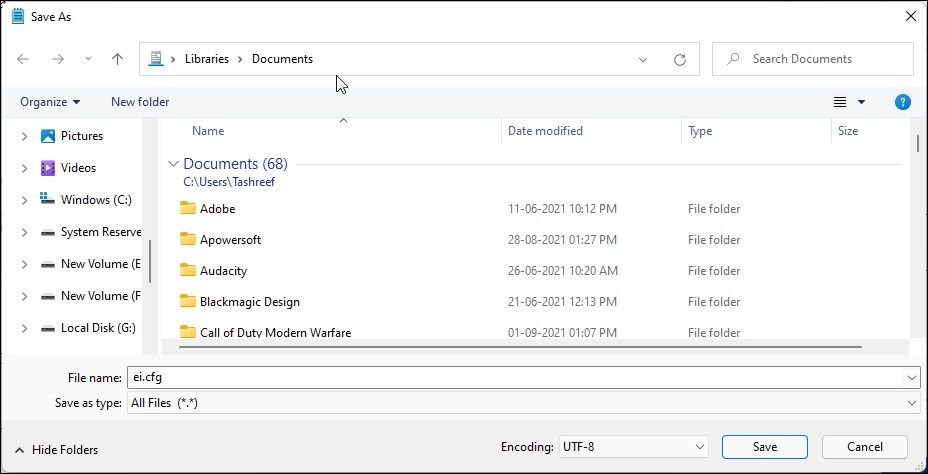The image size is (928, 474).
Task: Collapse the Documents (68) group
Action: tap(173, 164)
